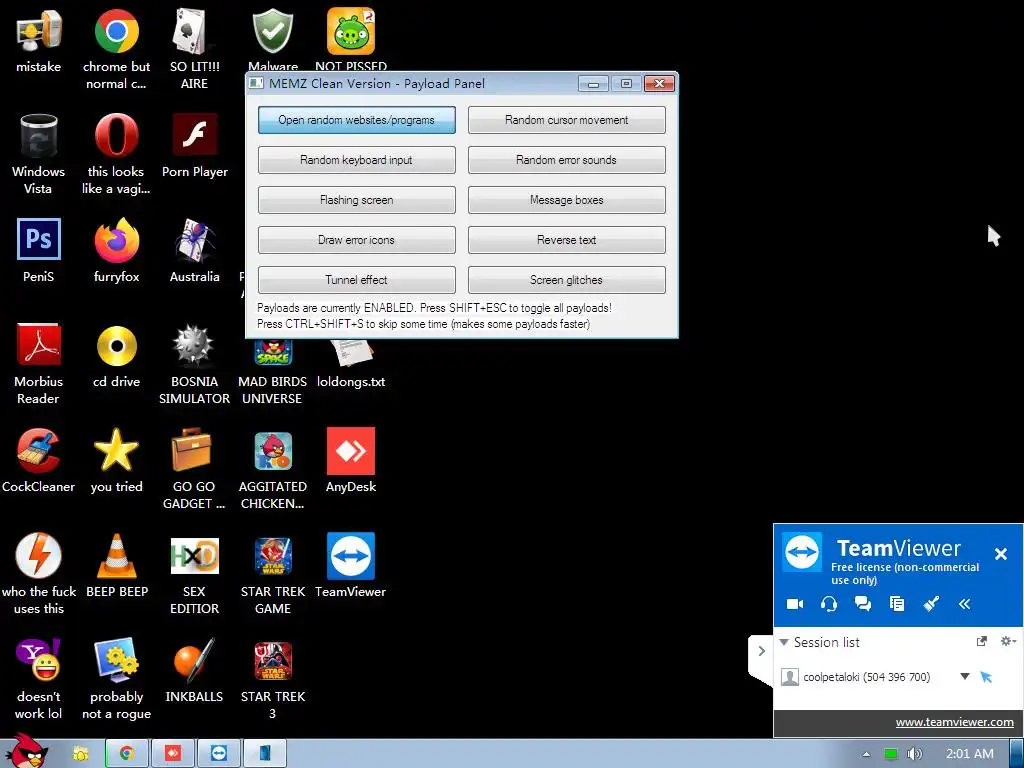Toggle the 'Draw error icons' payload
Screen dimensions: 1024x768
(x=357, y=240)
